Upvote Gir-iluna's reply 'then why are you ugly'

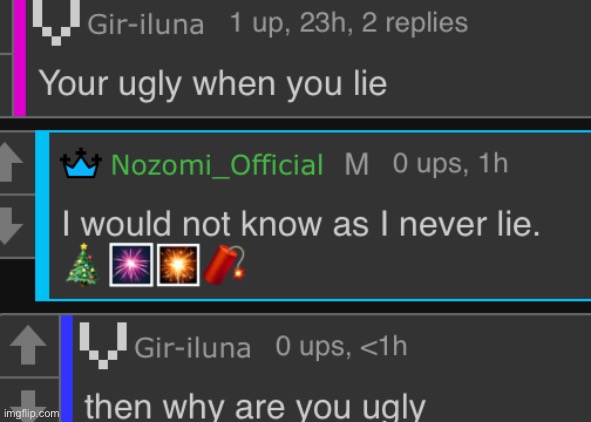(28, 345)
